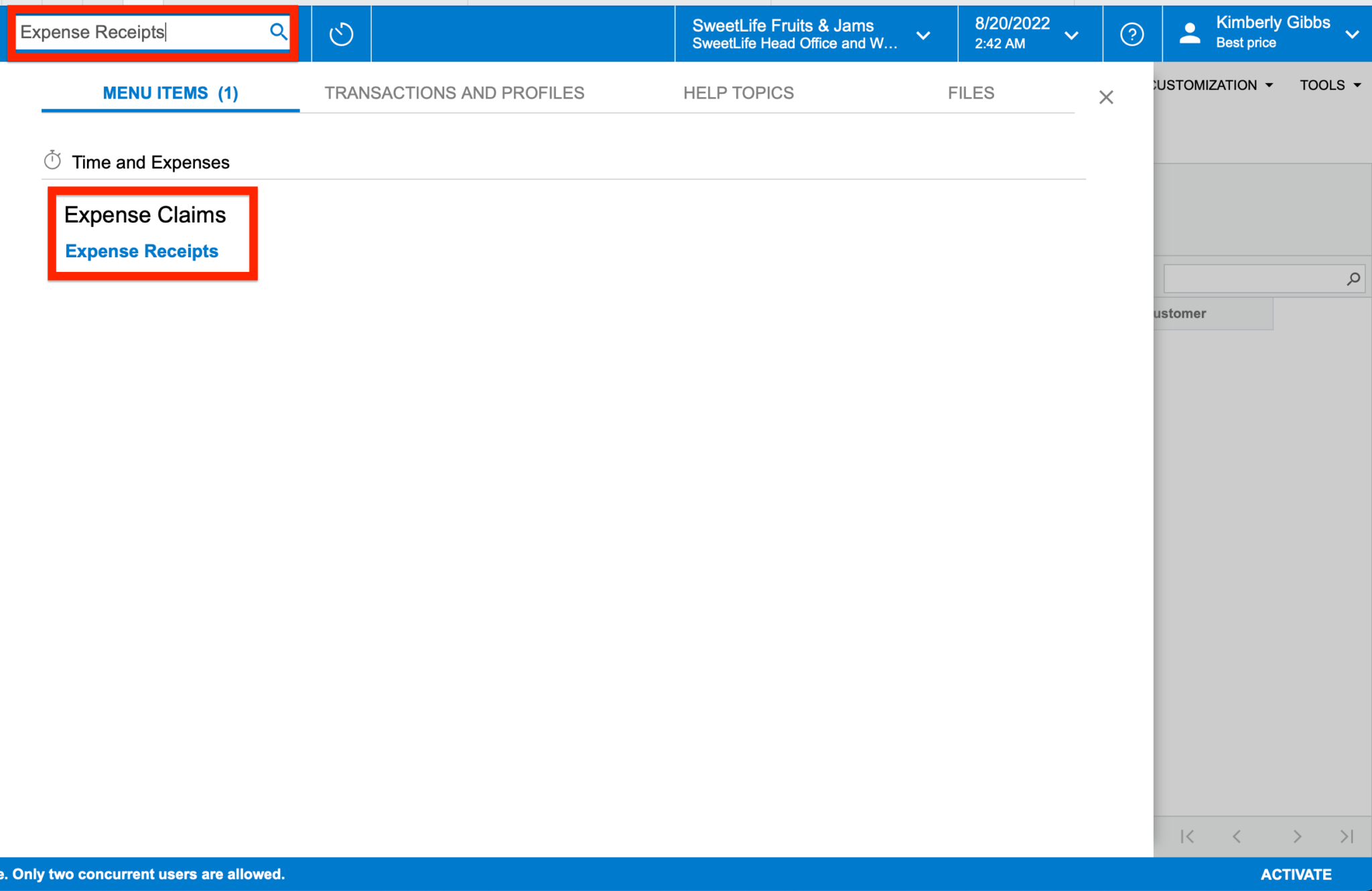Switch to the HELP TOPICS tab
This screenshot has width=1372, height=891.
[x=738, y=93]
